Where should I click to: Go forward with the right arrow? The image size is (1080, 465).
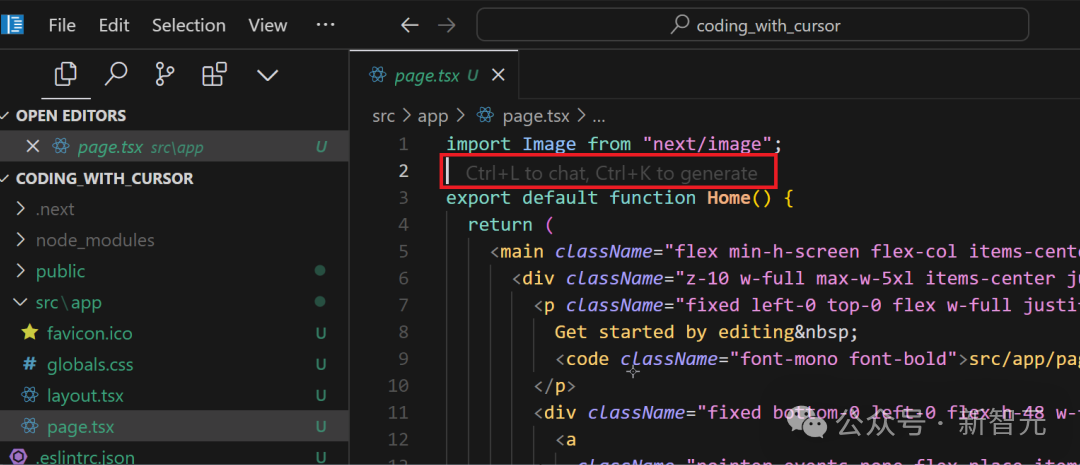pos(447,25)
